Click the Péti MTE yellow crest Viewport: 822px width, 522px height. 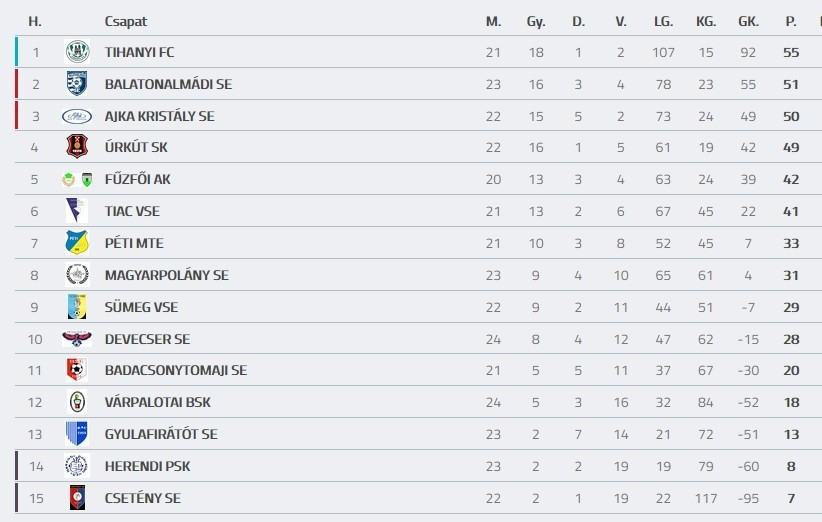pyautogui.click(x=77, y=243)
